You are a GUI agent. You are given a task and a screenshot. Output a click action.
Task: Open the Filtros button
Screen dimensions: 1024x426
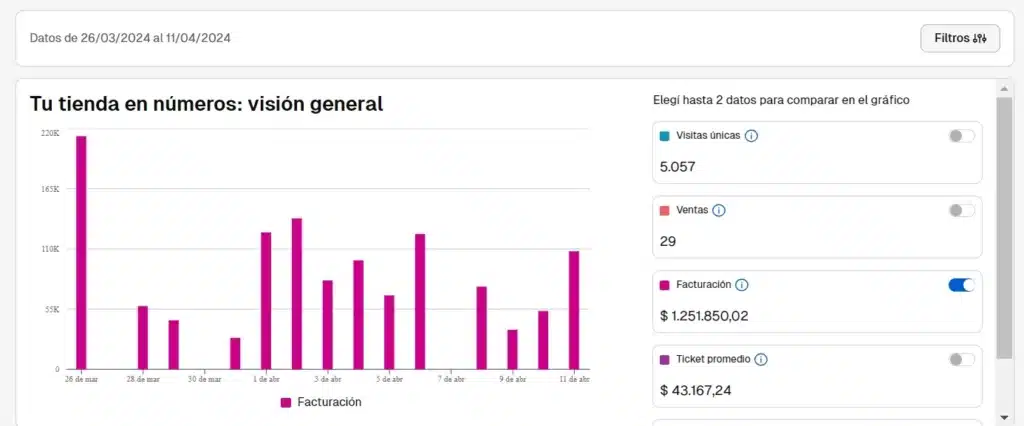960,38
